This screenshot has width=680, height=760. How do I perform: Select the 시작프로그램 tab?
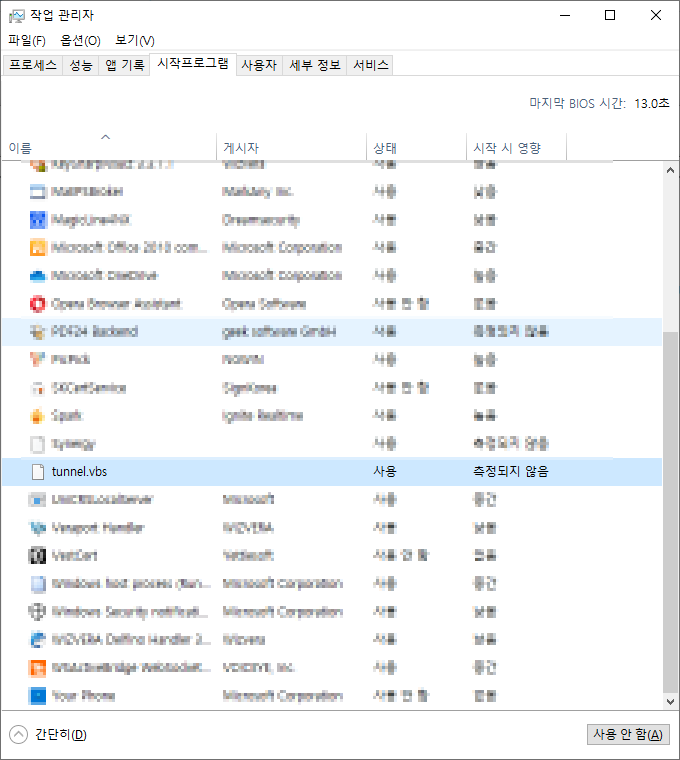click(x=193, y=63)
